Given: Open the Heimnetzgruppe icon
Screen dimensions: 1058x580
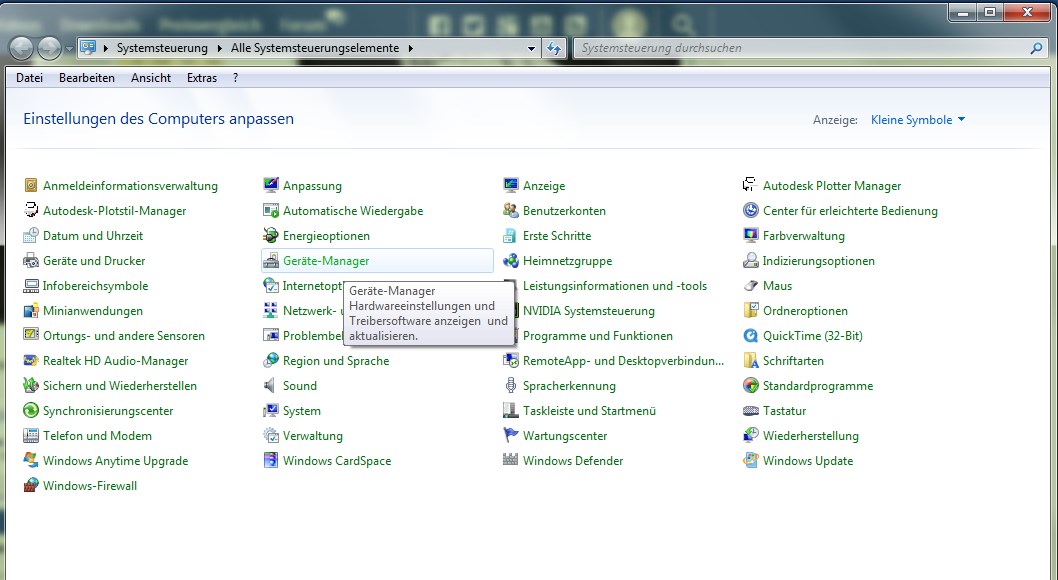Looking at the screenshot, I should 511,260.
